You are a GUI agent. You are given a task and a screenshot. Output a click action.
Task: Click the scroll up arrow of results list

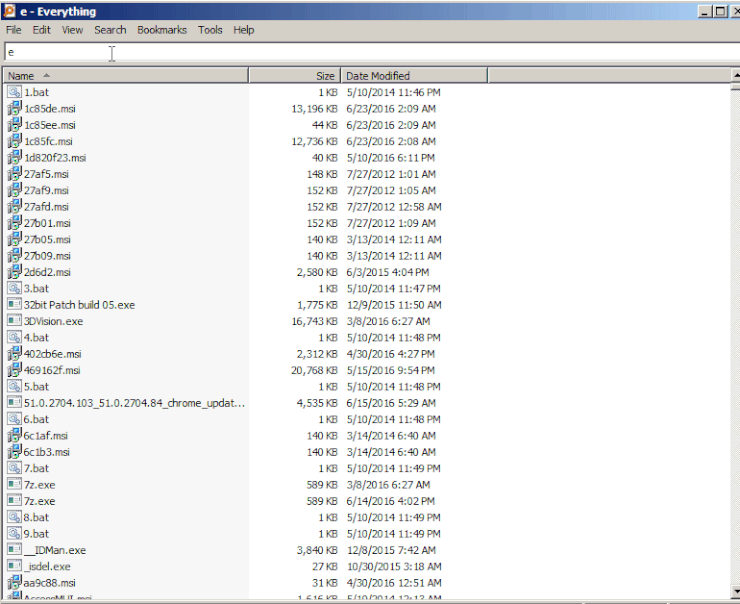tap(736, 75)
